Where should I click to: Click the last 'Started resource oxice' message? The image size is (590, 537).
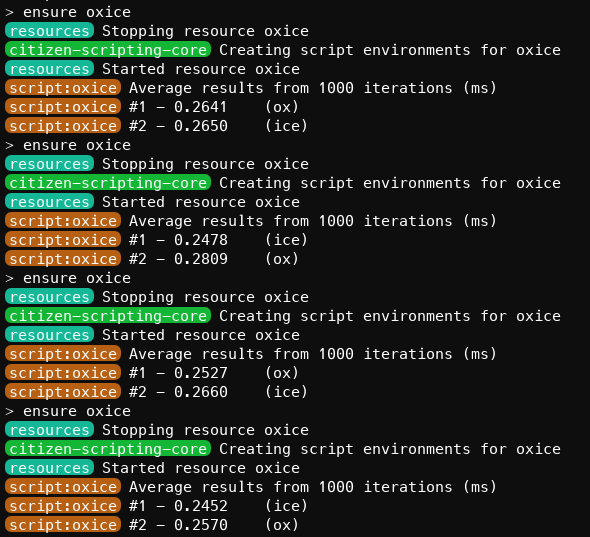(201, 468)
